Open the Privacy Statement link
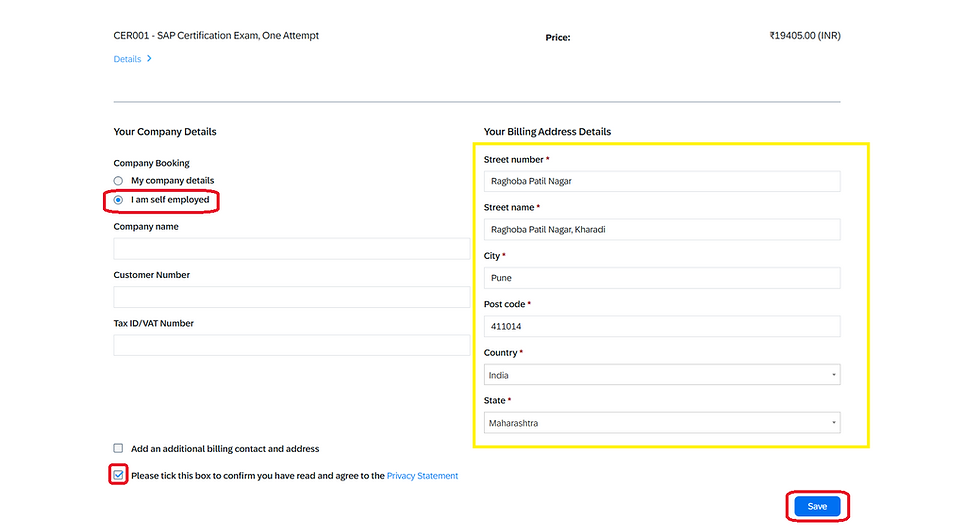This screenshot has width=980, height=532. click(x=422, y=476)
